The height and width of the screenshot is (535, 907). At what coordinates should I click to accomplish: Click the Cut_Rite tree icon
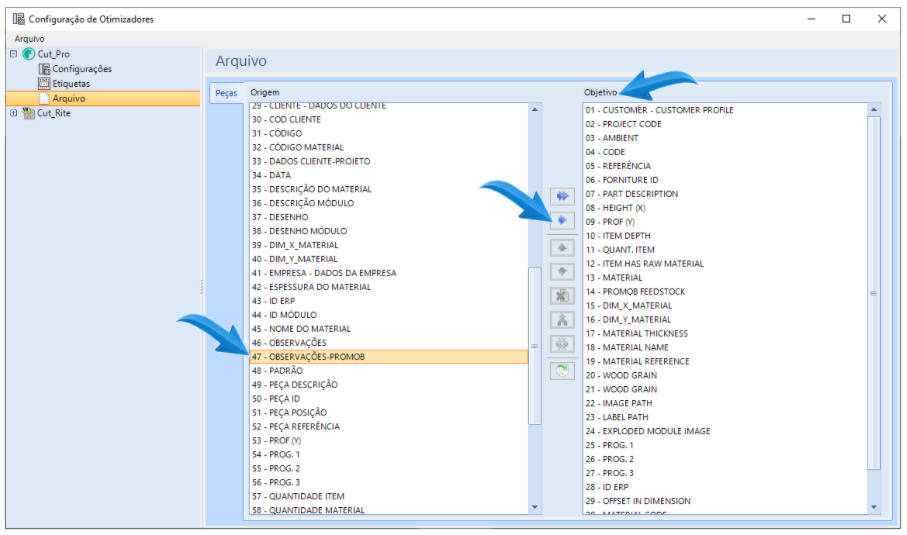click(x=28, y=113)
